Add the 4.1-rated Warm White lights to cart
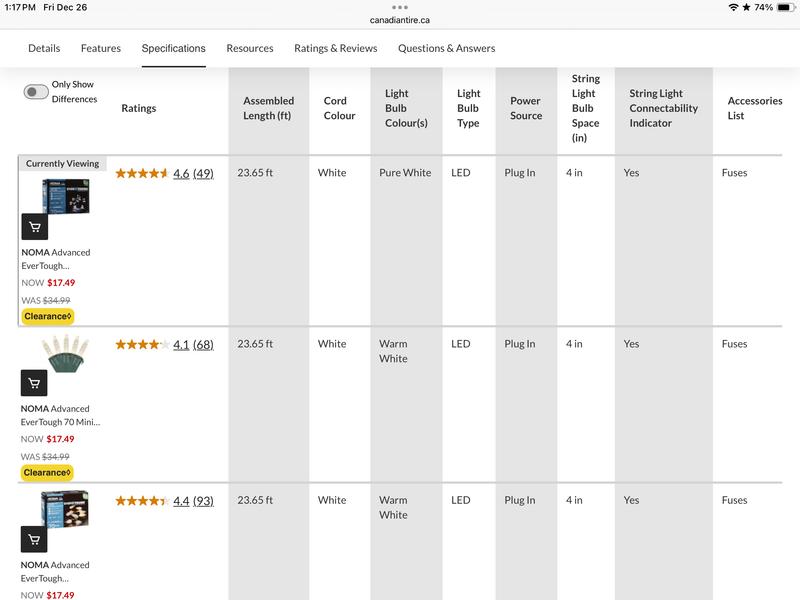 (34, 383)
